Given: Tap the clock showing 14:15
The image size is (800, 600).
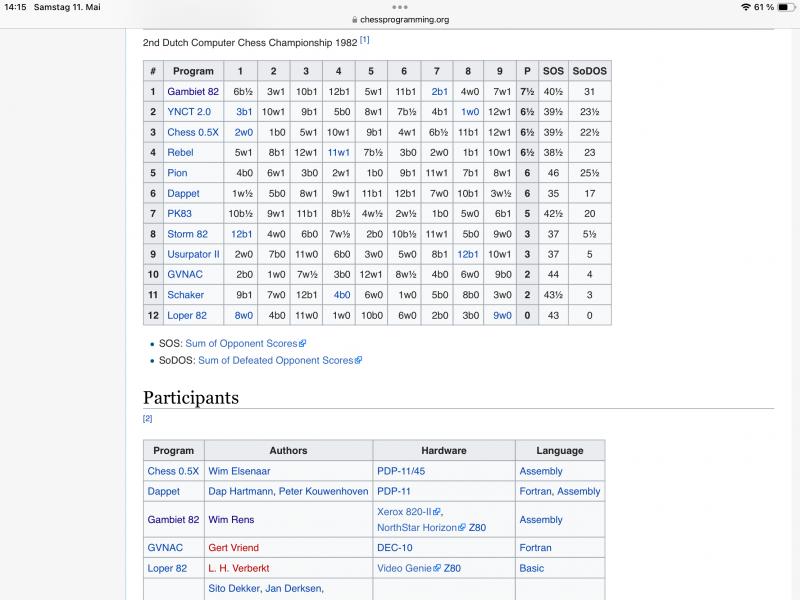Looking at the screenshot, I should (x=15, y=7).
